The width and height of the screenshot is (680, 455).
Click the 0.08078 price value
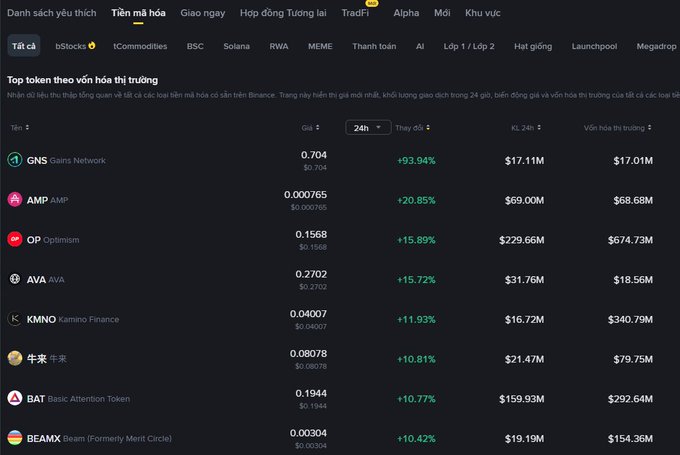pos(308,354)
